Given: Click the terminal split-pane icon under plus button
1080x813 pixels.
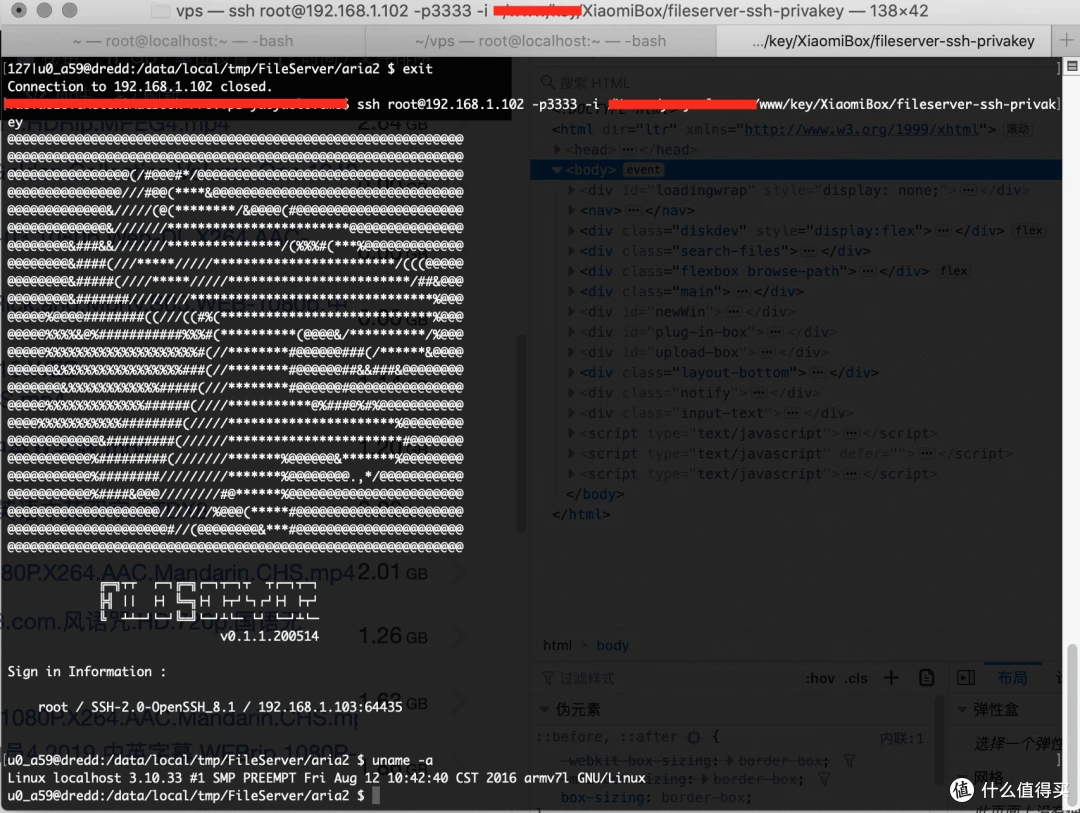Looking at the screenshot, I should 1072,66.
